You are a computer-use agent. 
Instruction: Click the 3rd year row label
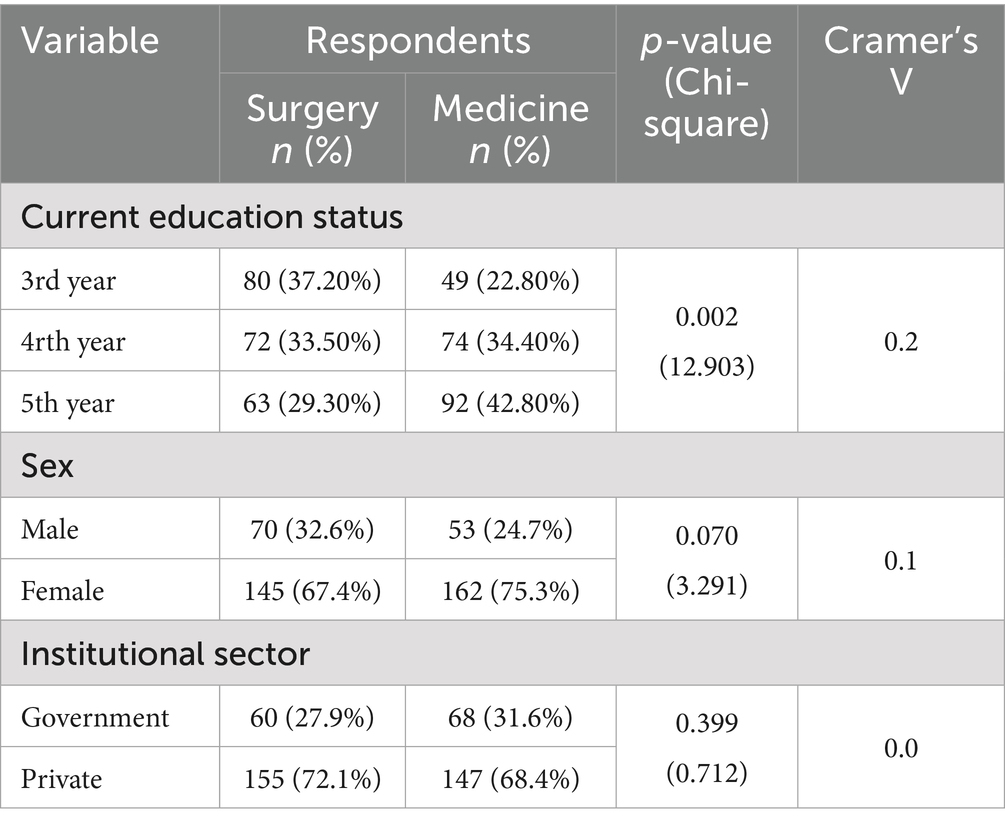[x=68, y=281]
